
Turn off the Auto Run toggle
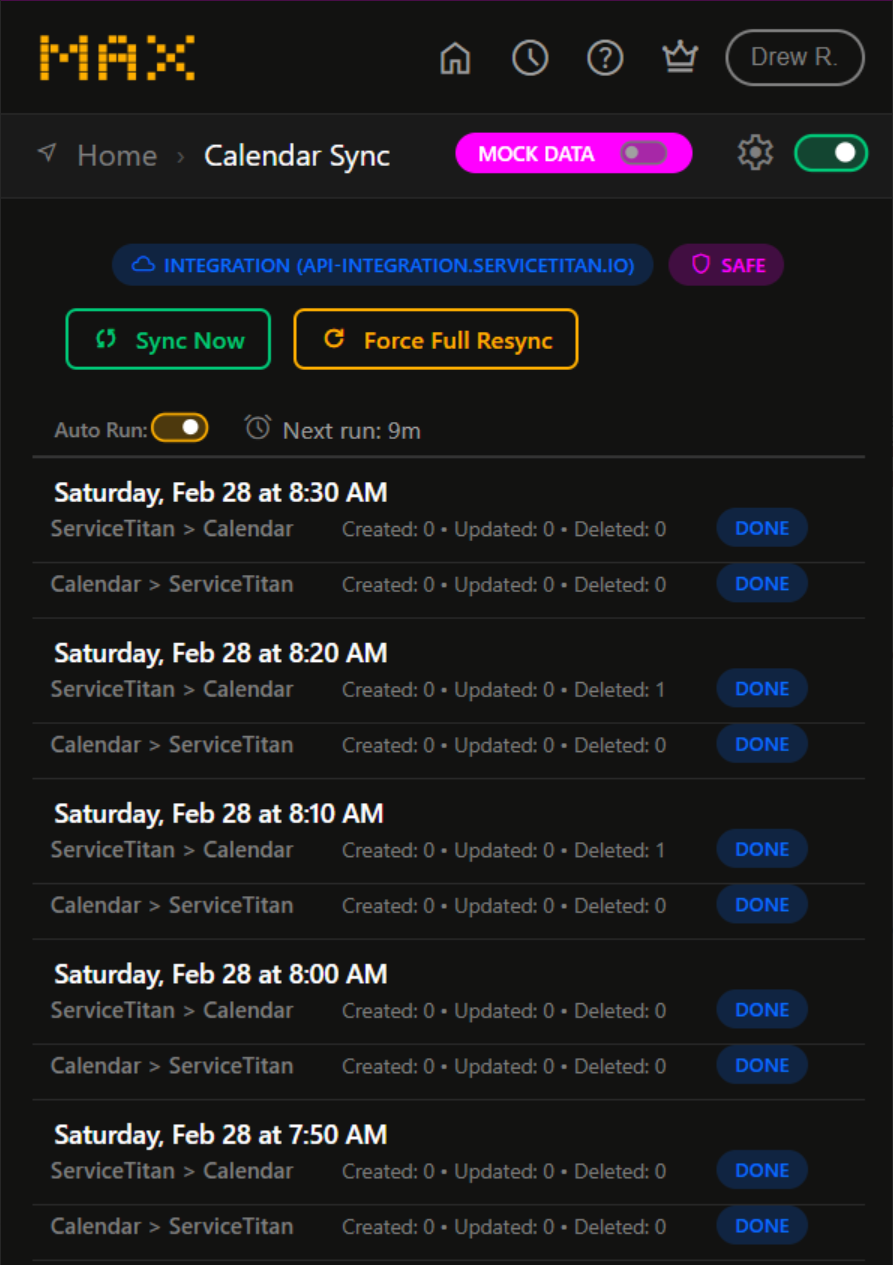[181, 427]
